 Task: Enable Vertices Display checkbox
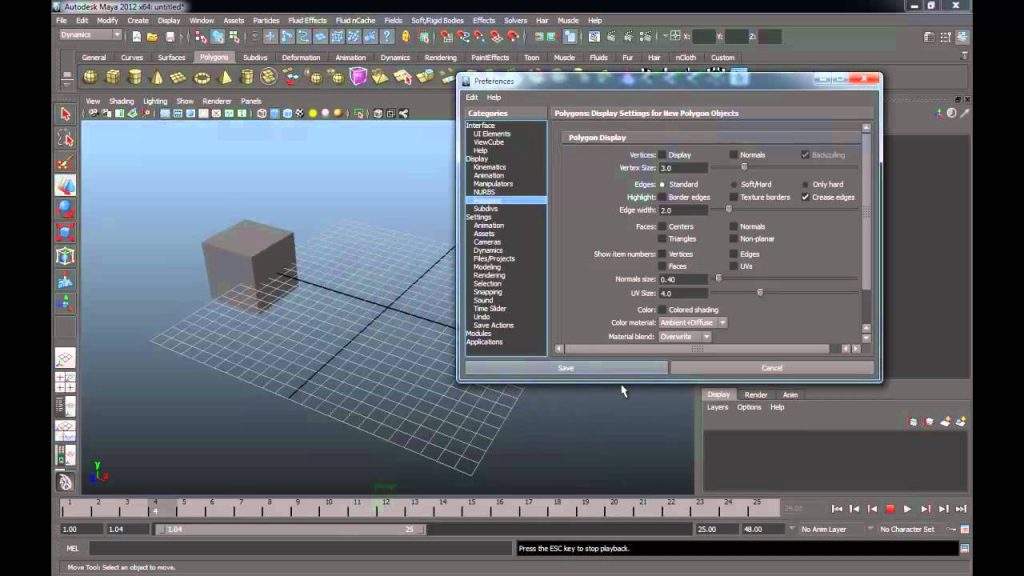click(x=662, y=155)
